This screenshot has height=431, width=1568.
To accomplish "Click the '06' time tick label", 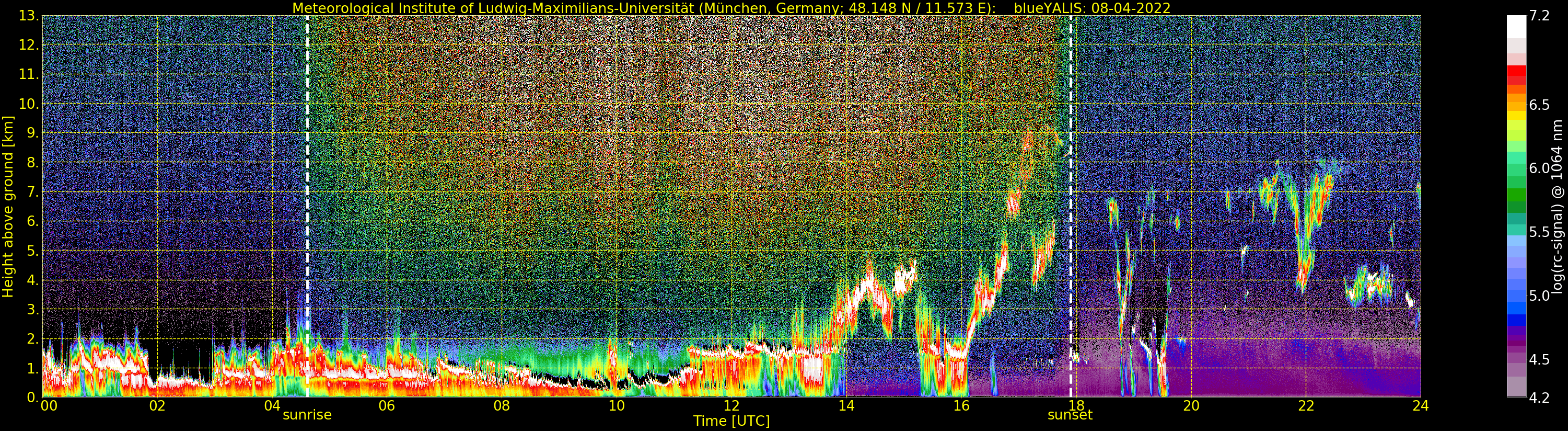I will [x=387, y=406].
